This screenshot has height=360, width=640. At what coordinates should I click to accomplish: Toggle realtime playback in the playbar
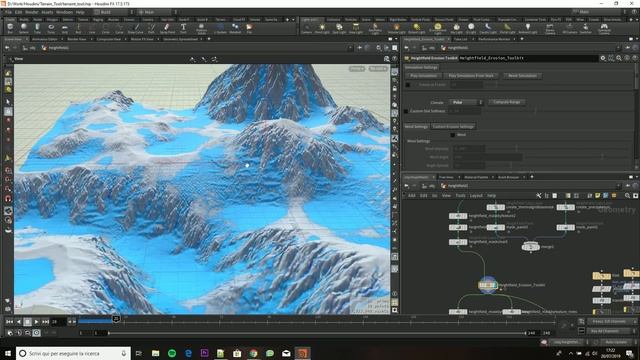click(36, 333)
